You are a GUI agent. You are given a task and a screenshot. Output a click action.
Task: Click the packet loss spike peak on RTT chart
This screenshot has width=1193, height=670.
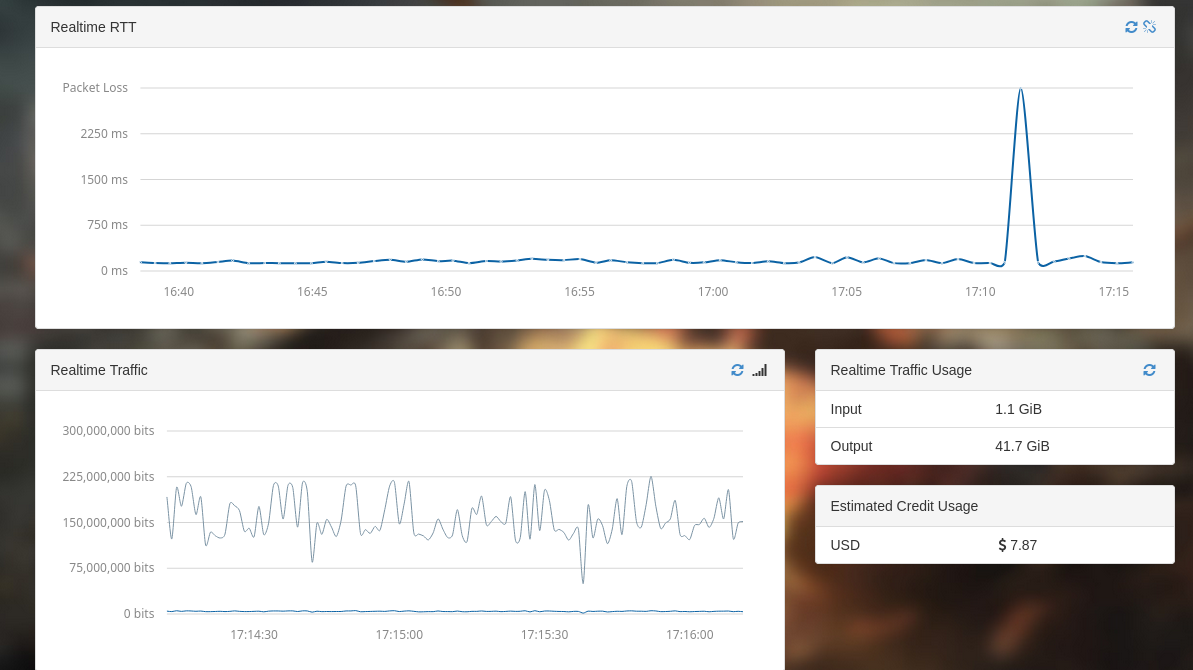[1020, 90]
